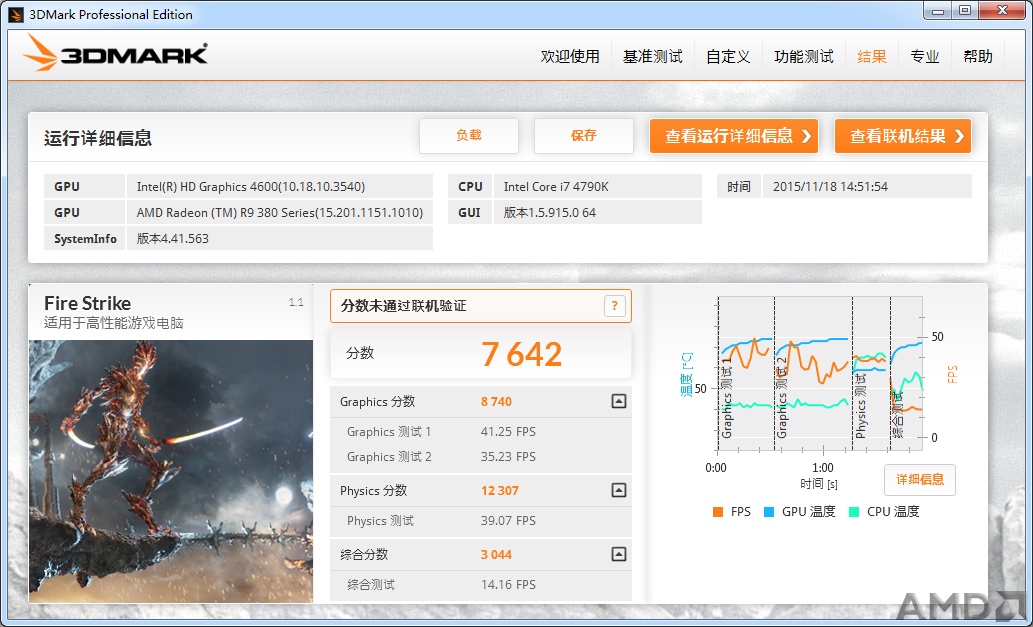This screenshot has width=1033, height=627.
Task: Click 查看运行详细信息 button
Action: click(734, 136)
